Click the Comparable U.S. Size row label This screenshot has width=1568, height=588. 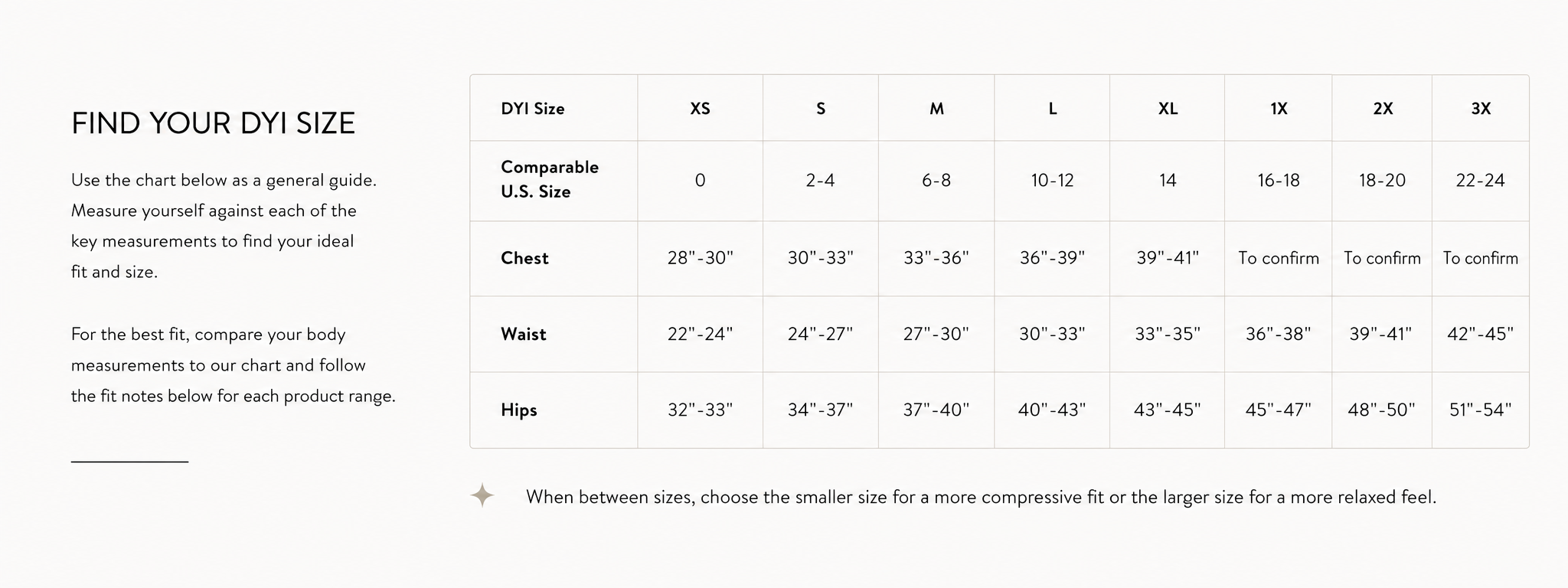tap(550, 179)
